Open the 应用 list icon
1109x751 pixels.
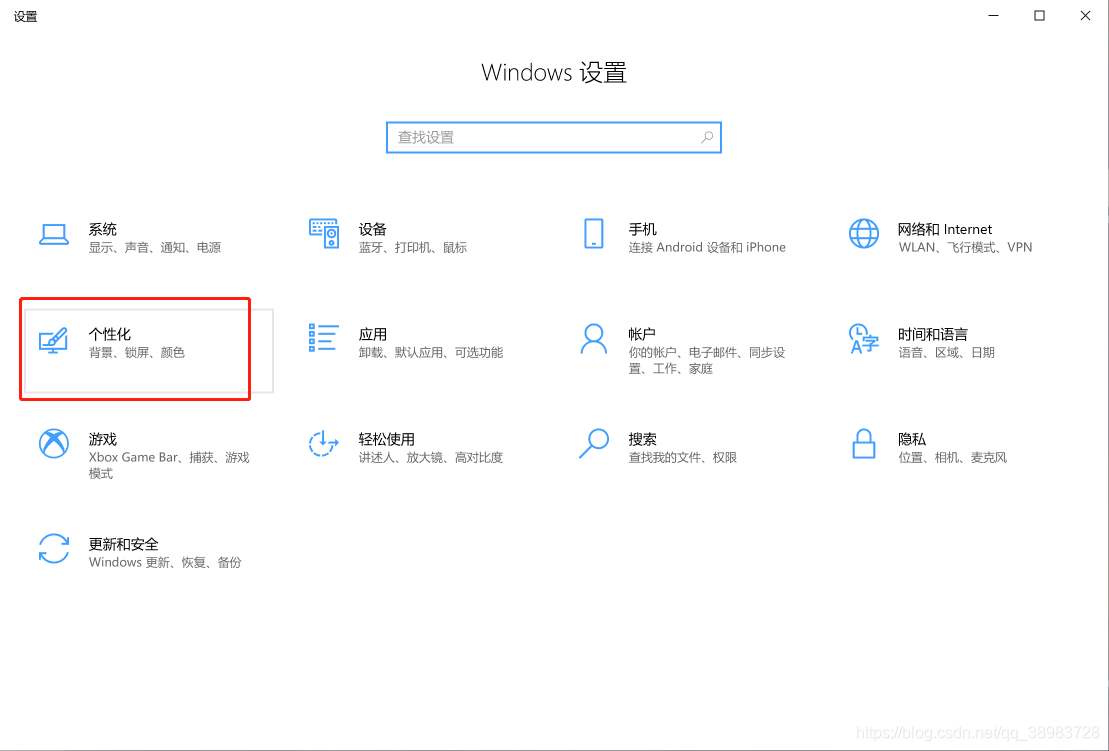[323, 338]
